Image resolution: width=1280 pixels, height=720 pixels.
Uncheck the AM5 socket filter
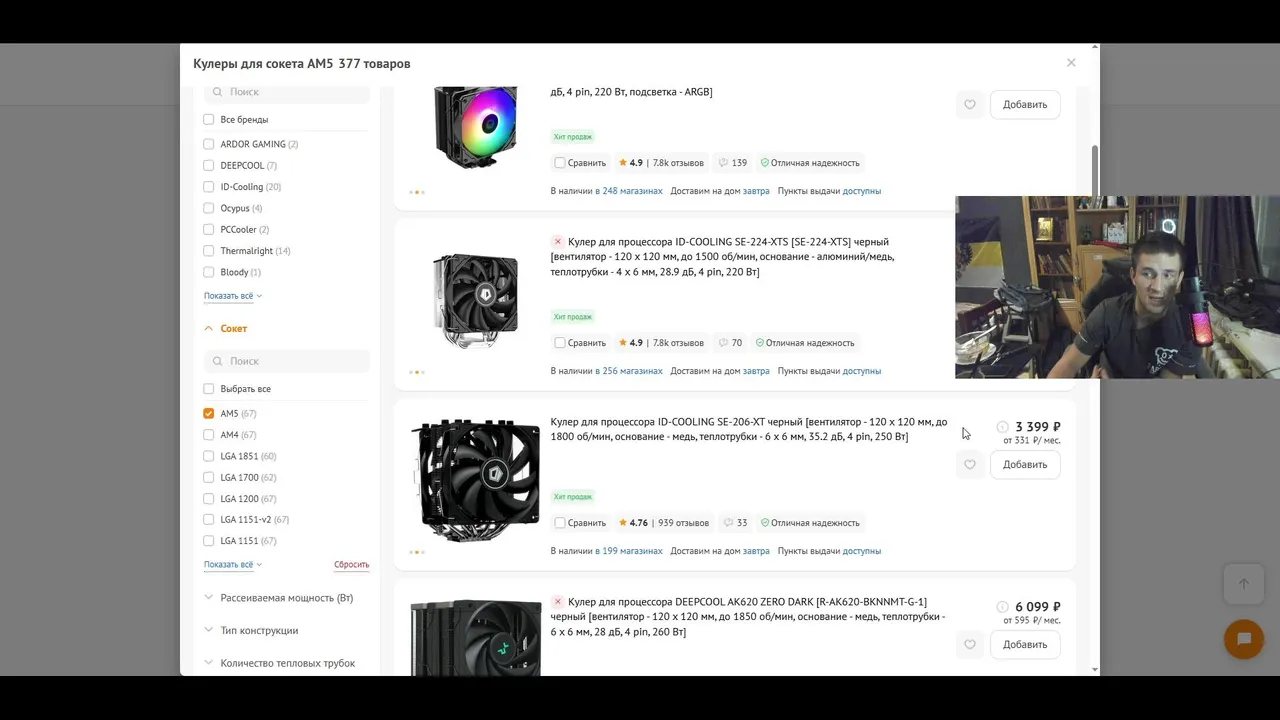point(209,413)
